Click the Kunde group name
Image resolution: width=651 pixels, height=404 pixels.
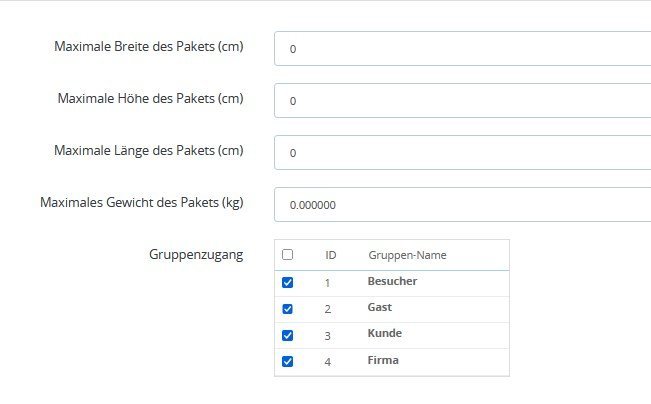(x=385, y=333)
